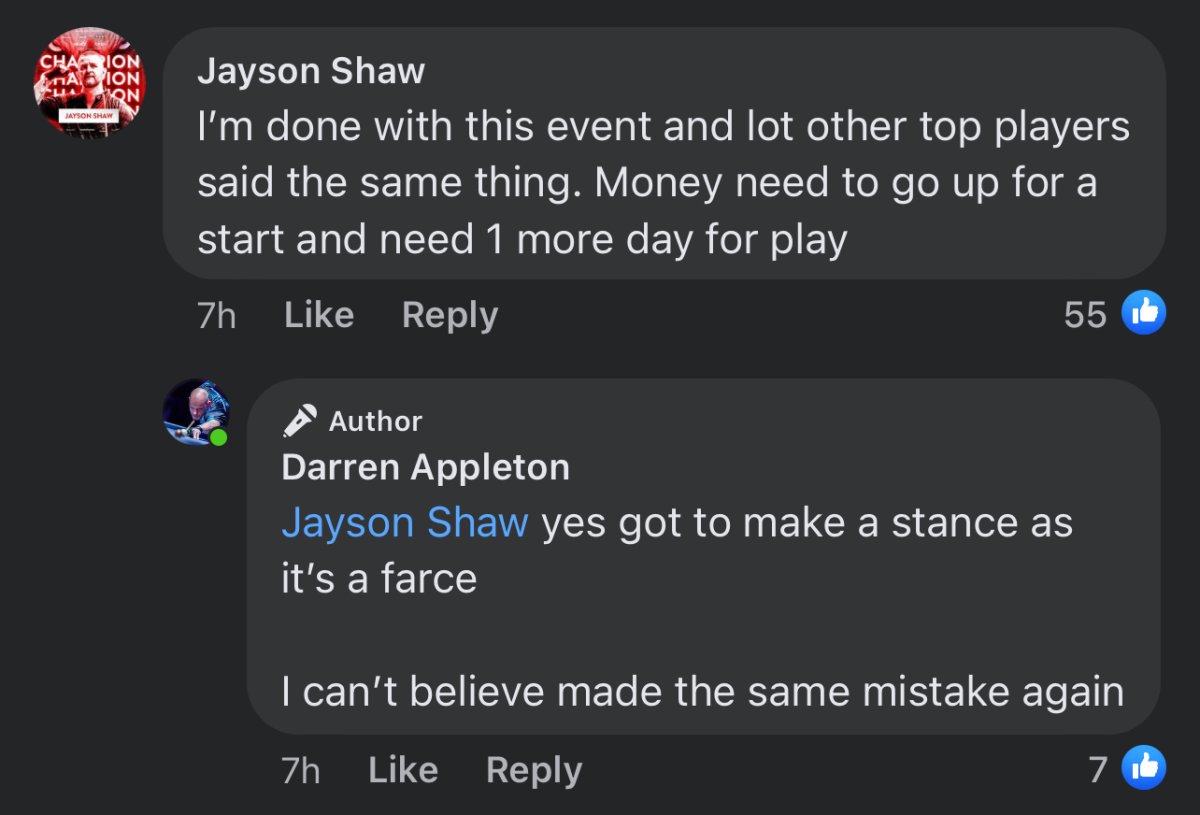Like Jayson Shaw's comment
The height and width of the screenshot is (815, 1200).
(x=318, y=315)
